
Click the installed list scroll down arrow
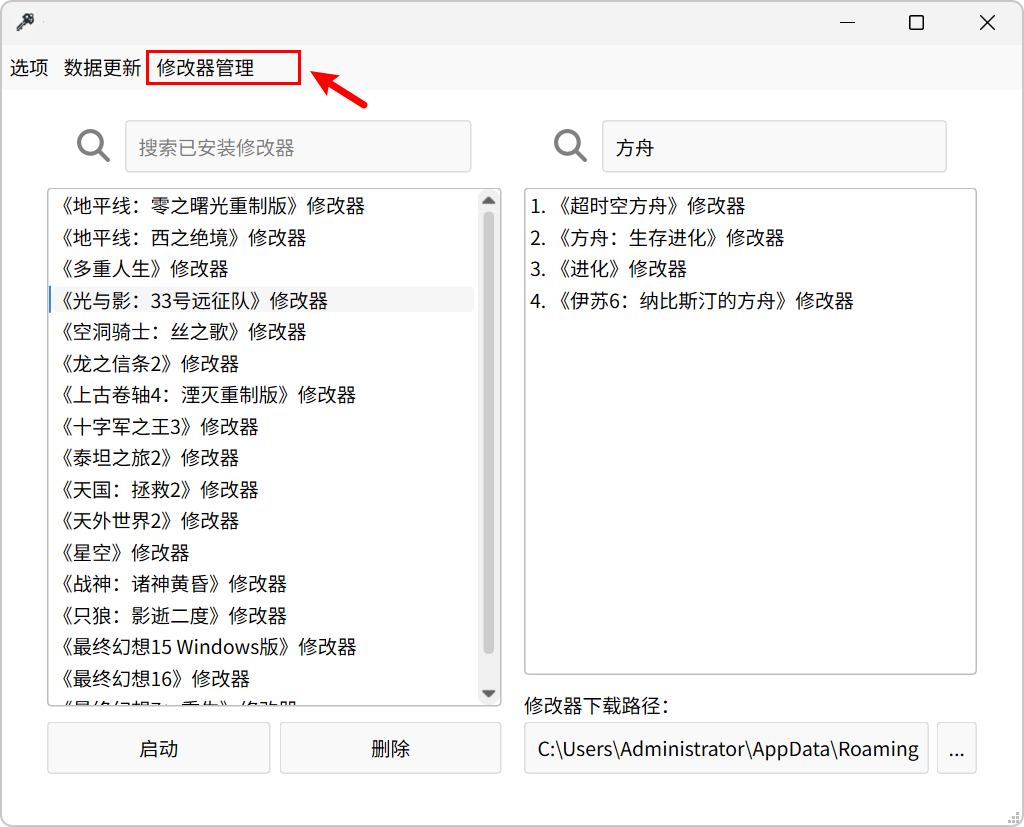[488, 693]
